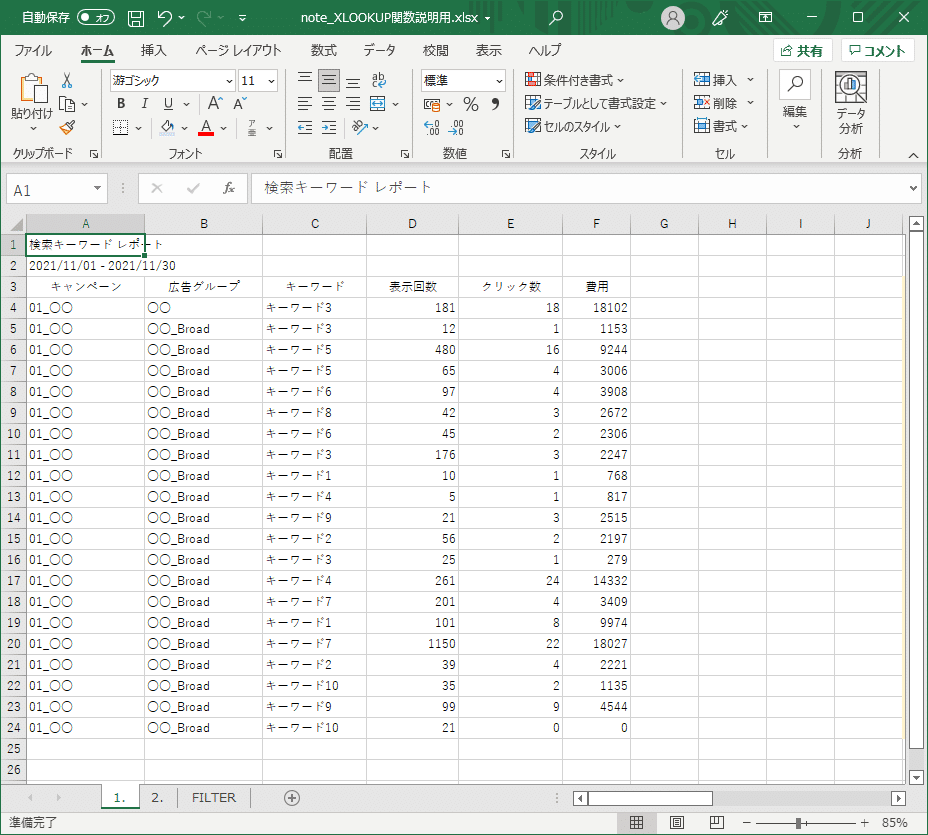This screenshot has width=928, height=835.
Task: Click the top align icon
Action: click(x=305, y=80)
